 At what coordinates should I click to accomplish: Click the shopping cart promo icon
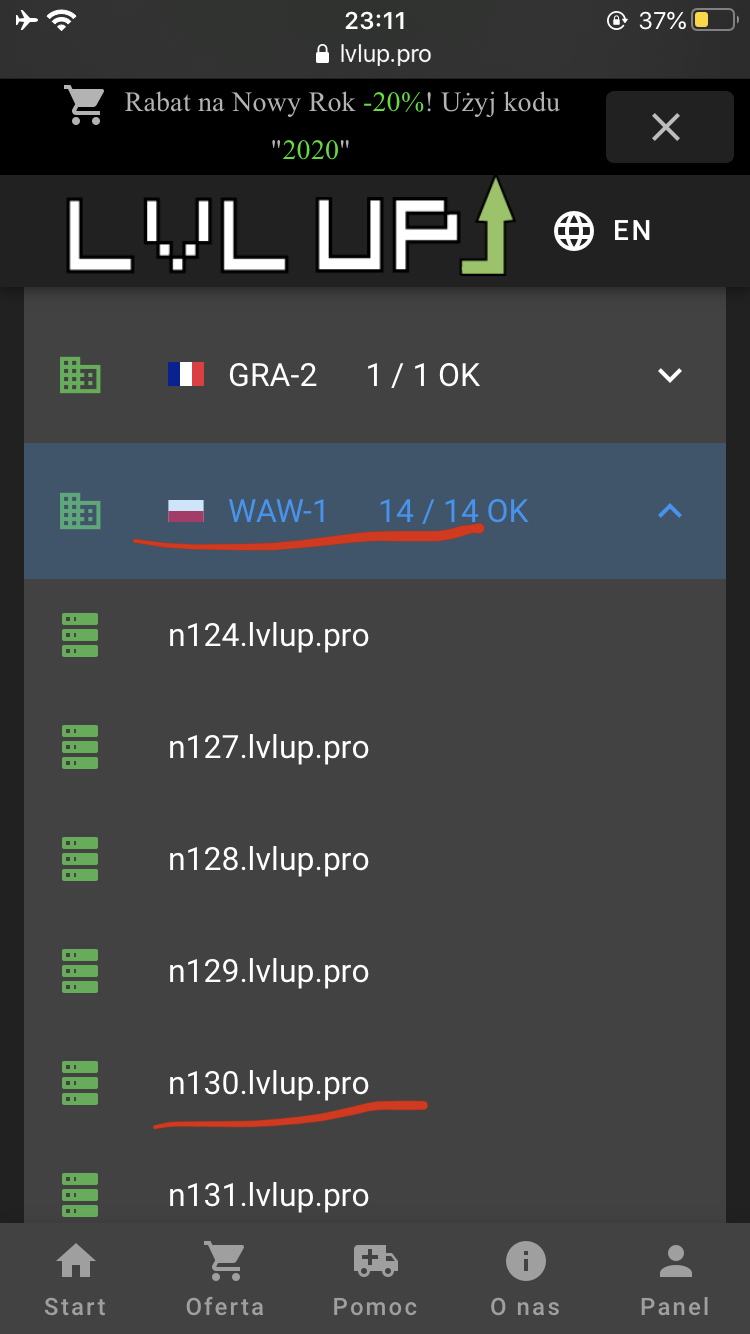pos(86,105)
